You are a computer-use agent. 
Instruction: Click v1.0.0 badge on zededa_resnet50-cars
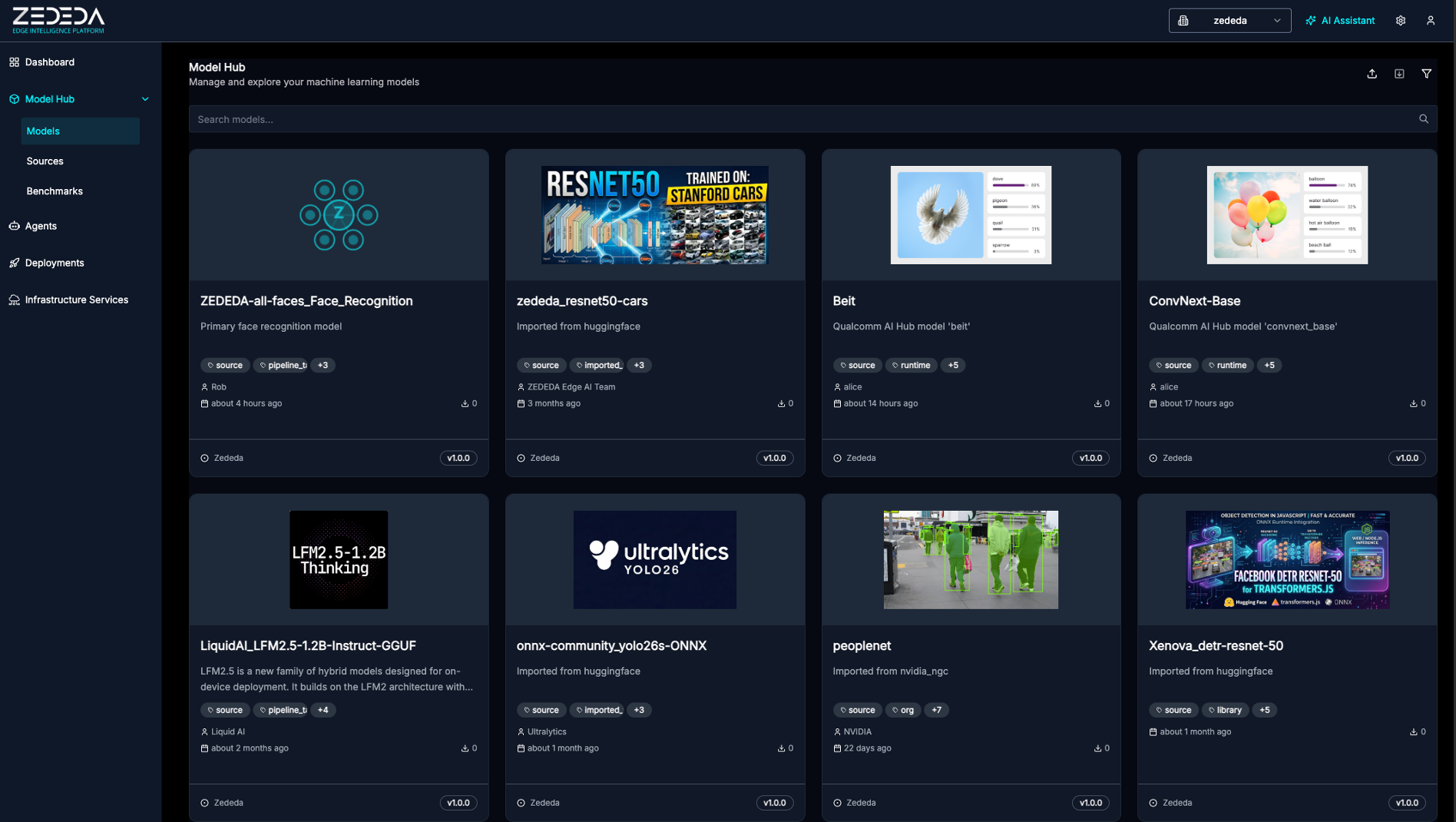[774, 458]
